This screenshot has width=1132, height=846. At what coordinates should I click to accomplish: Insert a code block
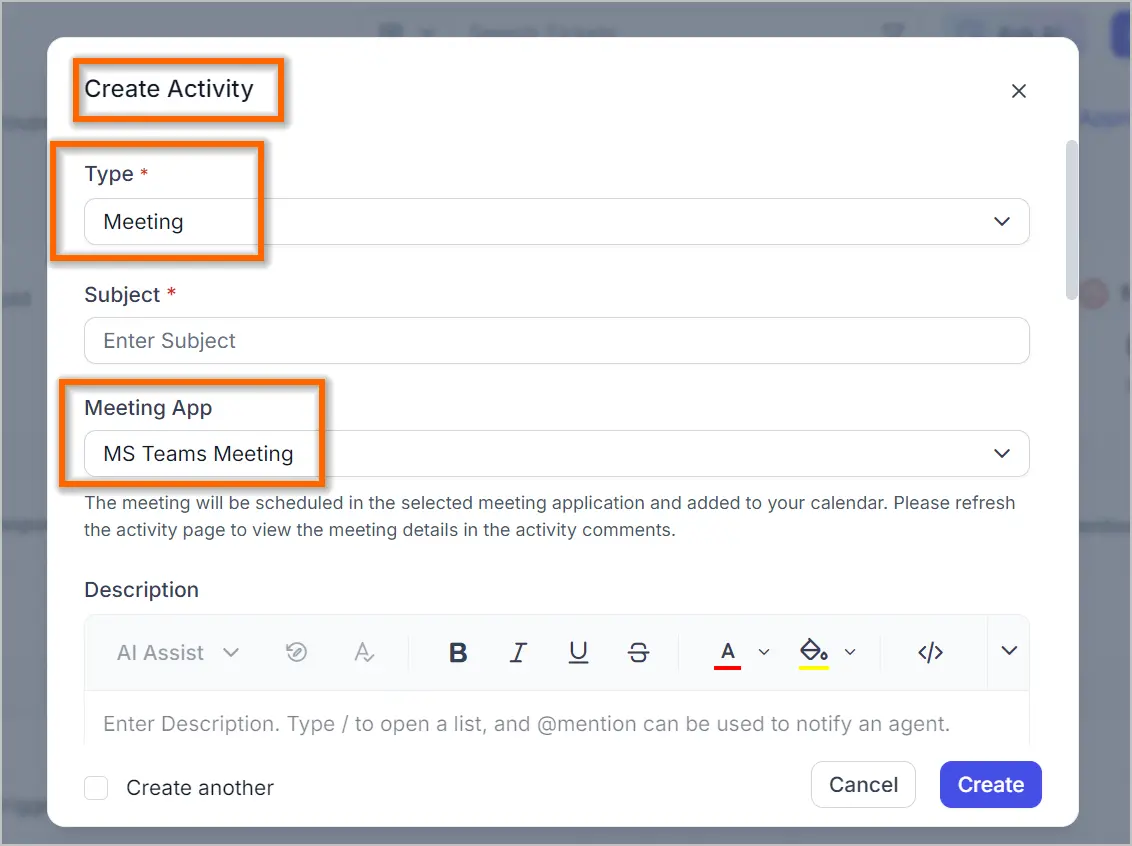(x=931, y=653)
